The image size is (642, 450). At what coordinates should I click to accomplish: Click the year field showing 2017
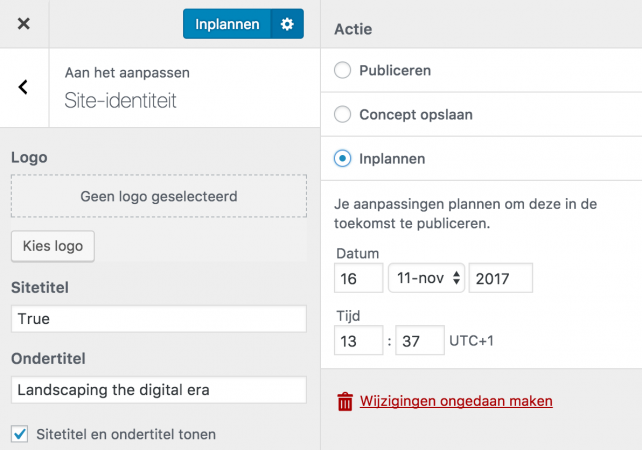pos(501,278)
